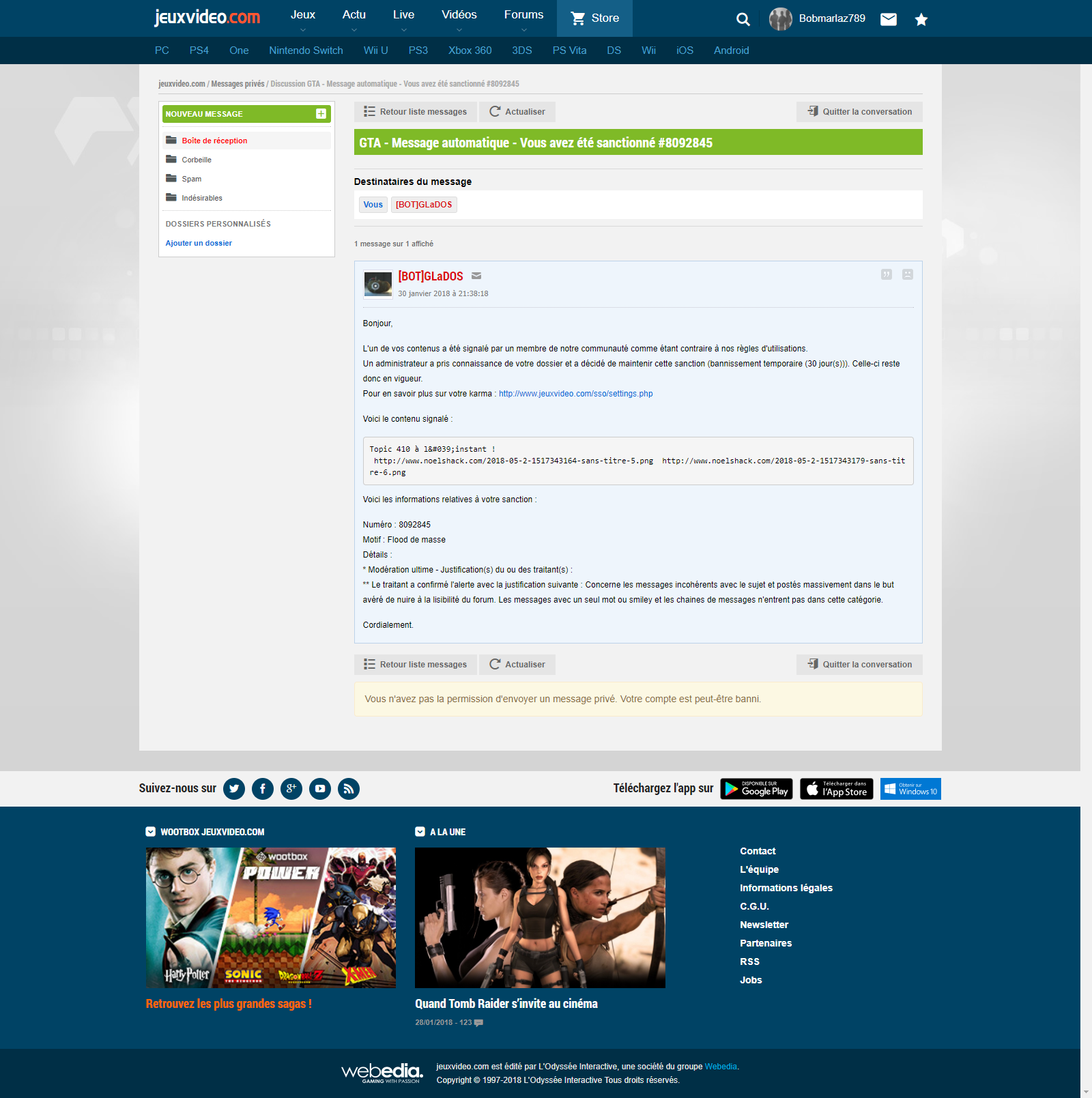
Task: Click the Vous recipient tag
Action: [x=373, y=205]
